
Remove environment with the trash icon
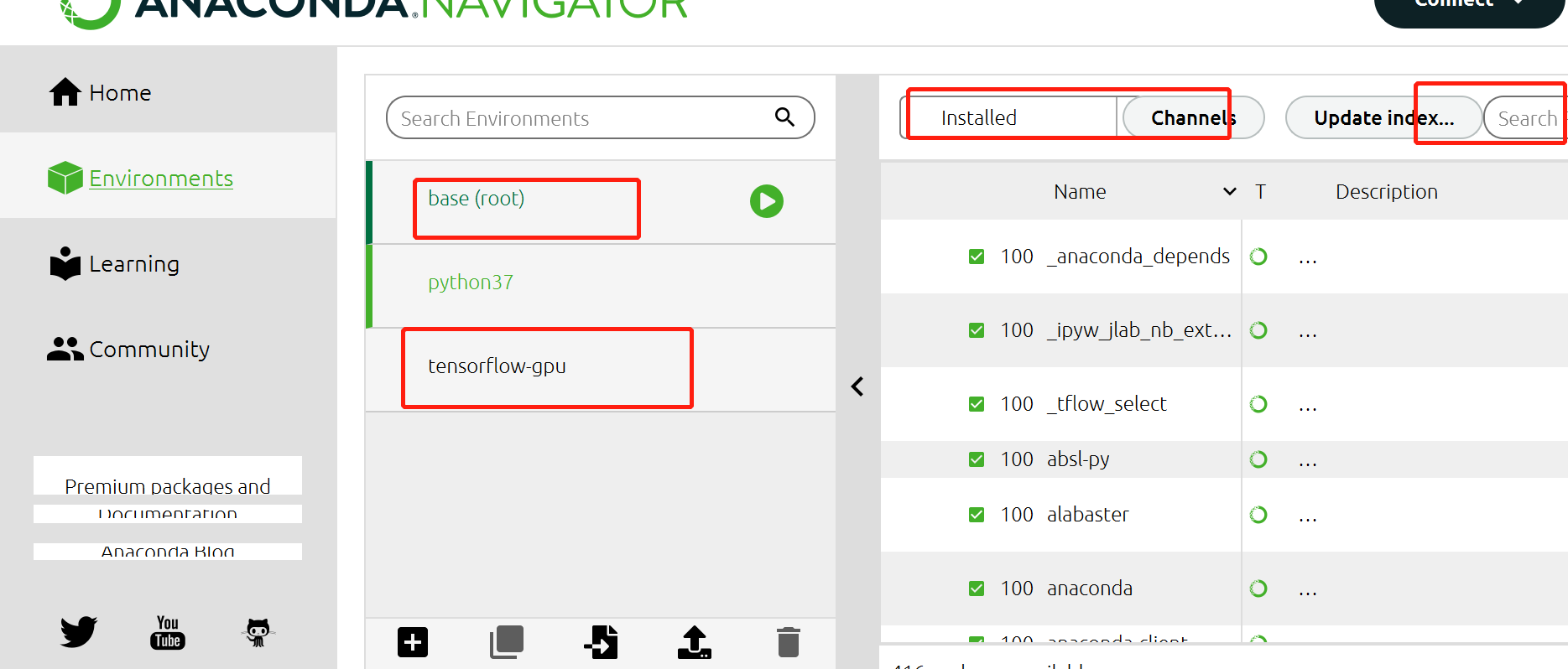789,642
